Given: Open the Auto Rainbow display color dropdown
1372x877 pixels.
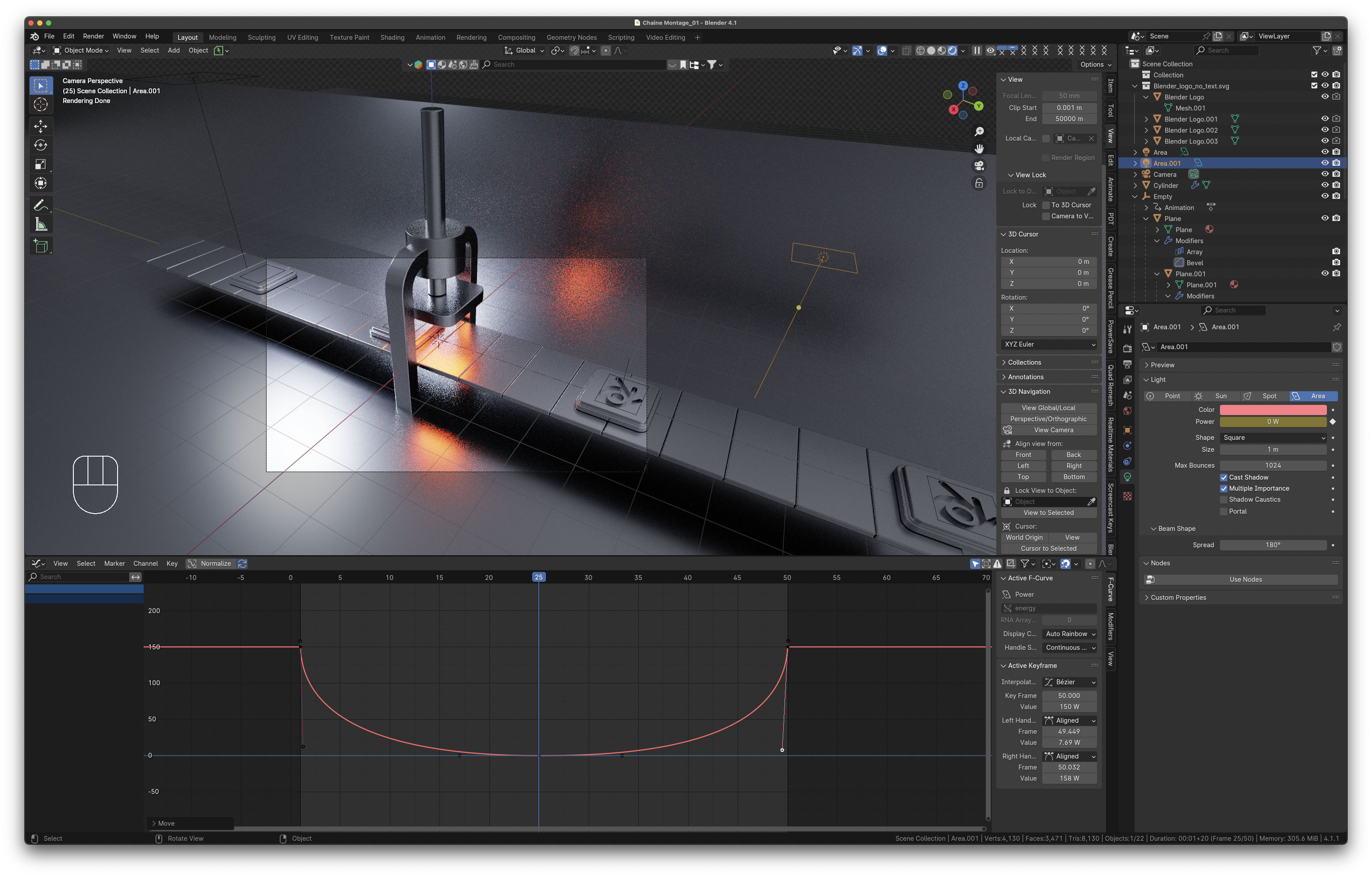Looking at the screenshot, I should click(x=1070, y=634).
